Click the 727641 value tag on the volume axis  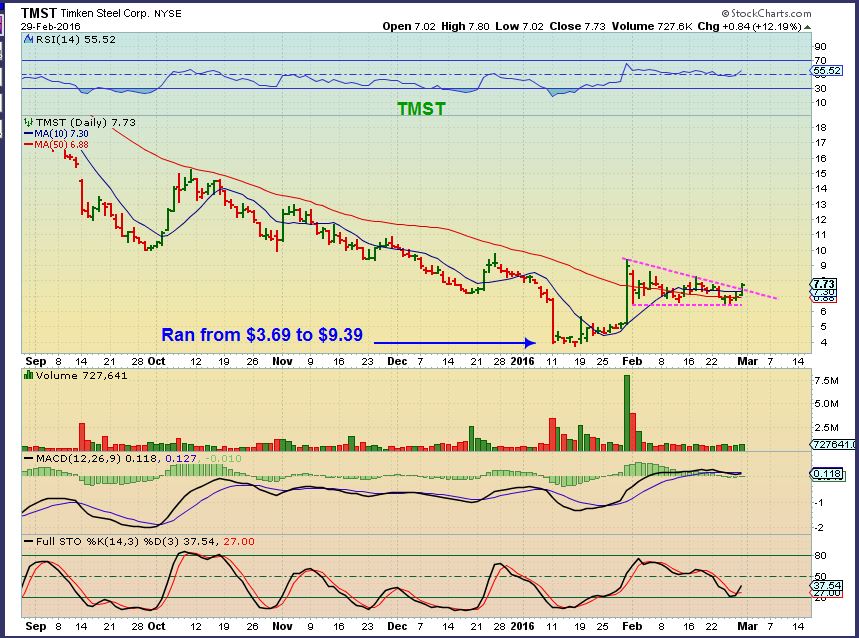[834, 444]
